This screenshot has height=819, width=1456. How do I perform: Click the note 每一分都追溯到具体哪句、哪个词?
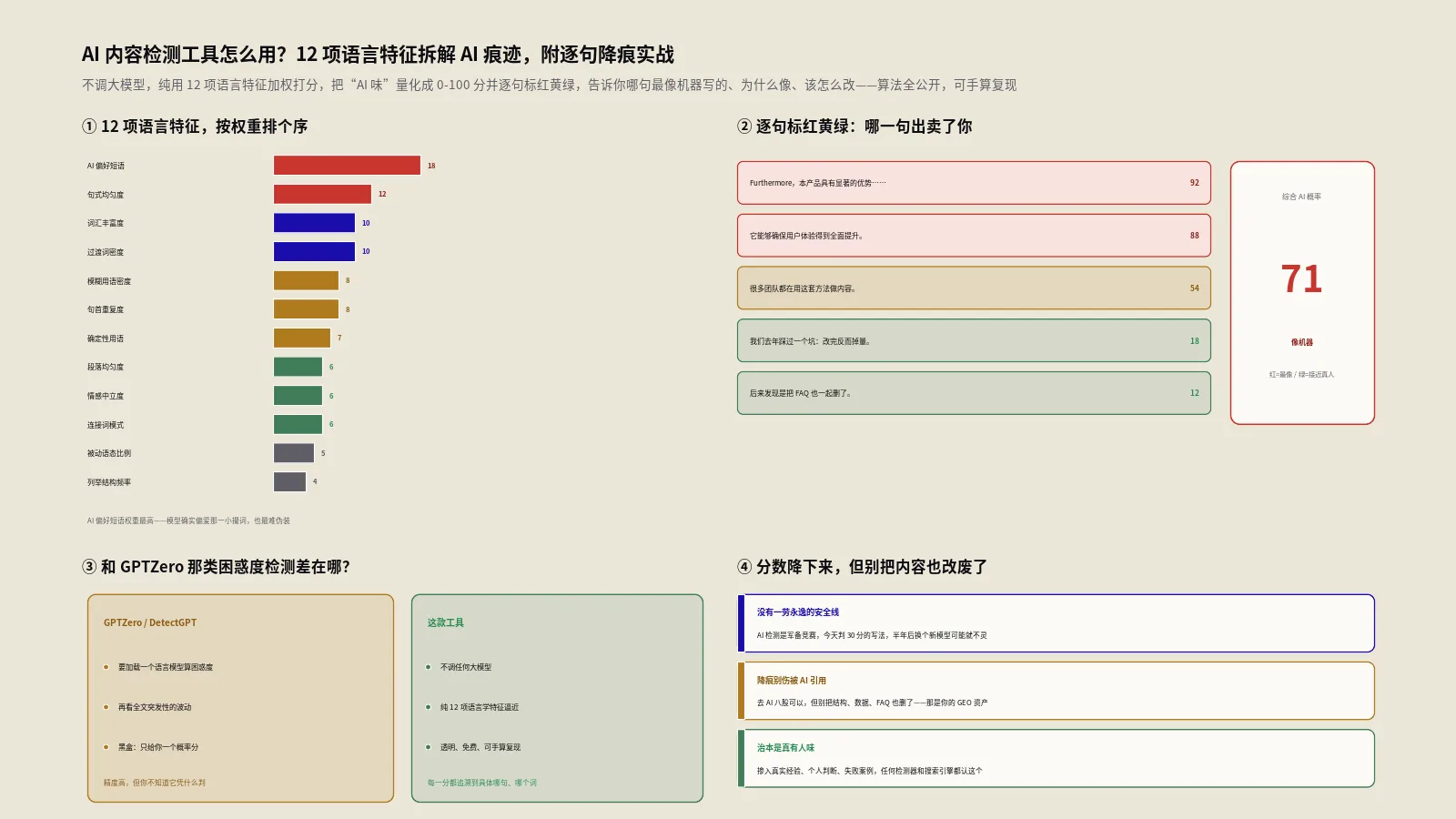pos(482,783)
